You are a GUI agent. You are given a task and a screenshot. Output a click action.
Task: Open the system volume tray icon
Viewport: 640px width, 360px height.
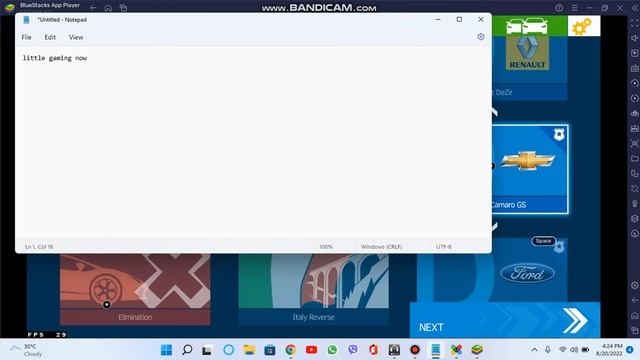click(x=574, y=350)
